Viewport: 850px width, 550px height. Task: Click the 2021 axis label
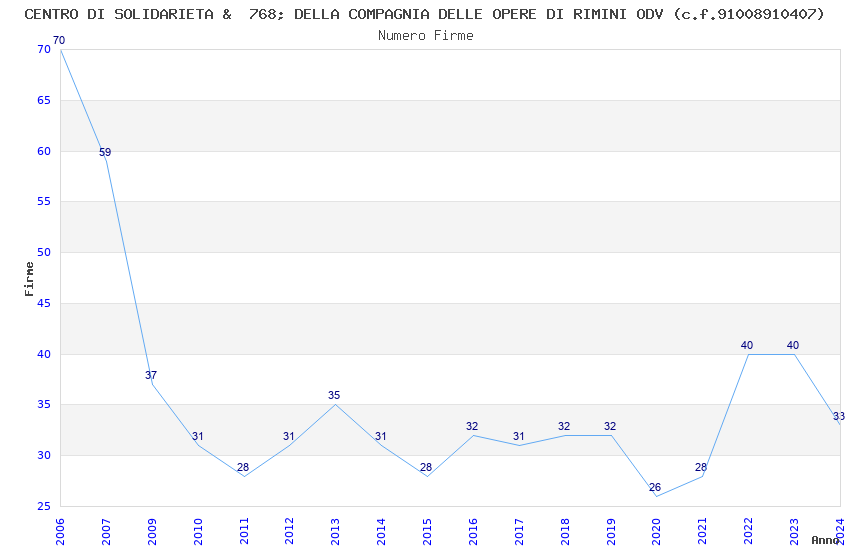tap(702, 532)
